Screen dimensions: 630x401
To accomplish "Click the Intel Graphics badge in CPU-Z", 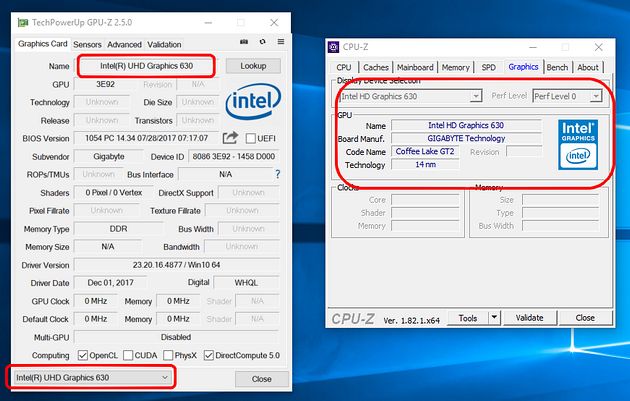I will 578,145.
